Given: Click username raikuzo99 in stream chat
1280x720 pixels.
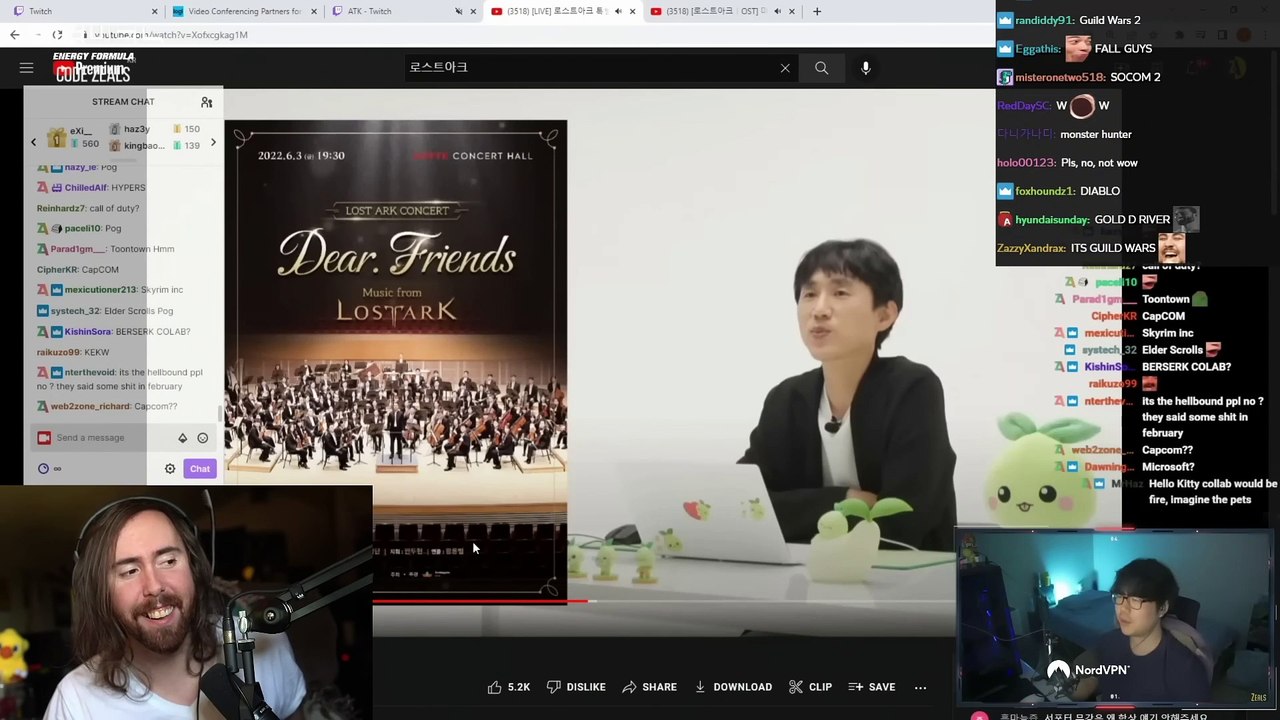Looking at the screenshot, I should pos(59,352).
